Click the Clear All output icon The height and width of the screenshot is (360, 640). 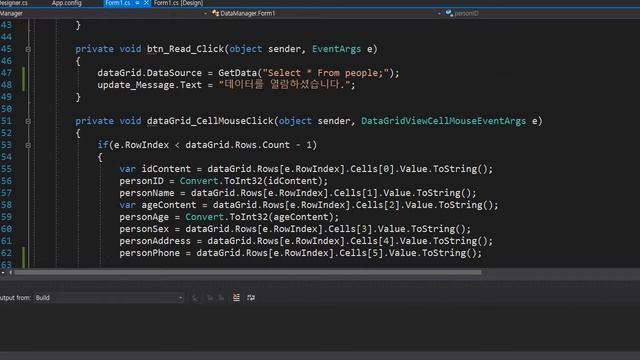(x=236, y=298)
